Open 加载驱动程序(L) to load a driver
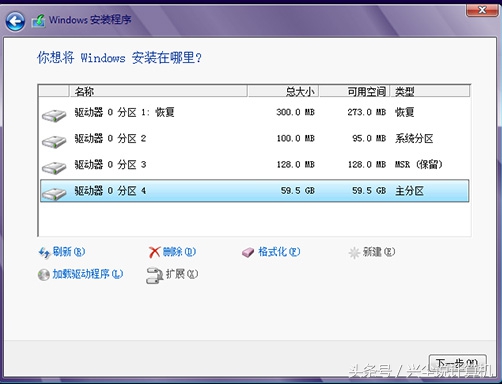The image size is (502, 384). click(88, 274)
